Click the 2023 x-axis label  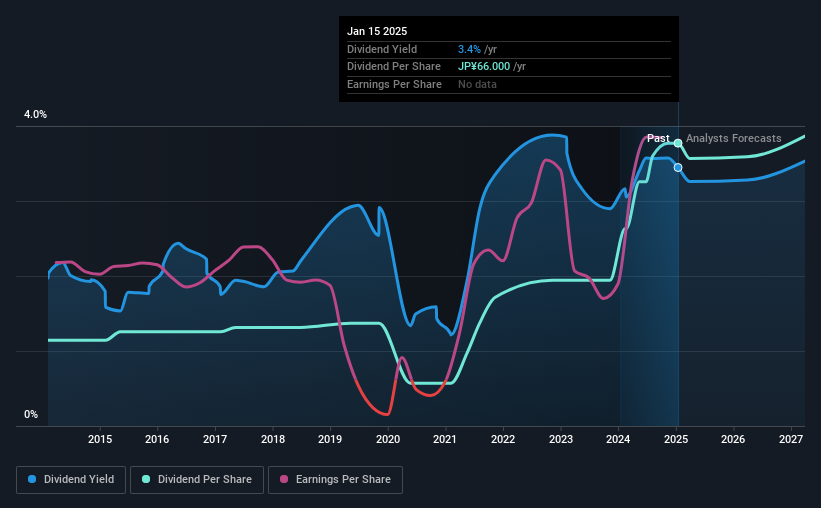tap(561, 439)
